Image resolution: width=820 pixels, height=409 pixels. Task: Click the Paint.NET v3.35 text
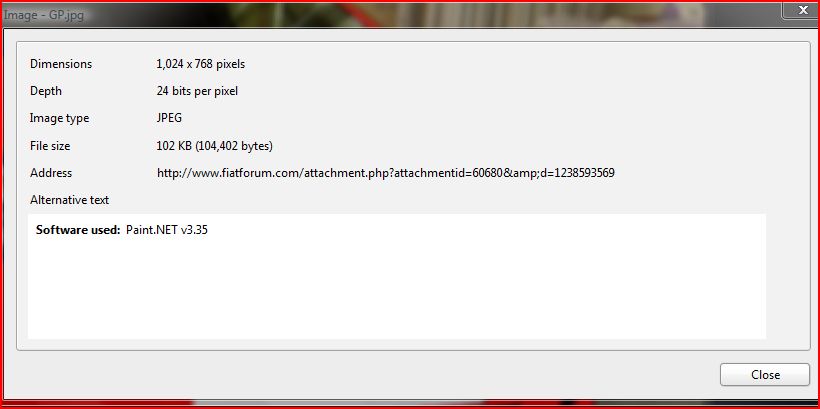167,230
